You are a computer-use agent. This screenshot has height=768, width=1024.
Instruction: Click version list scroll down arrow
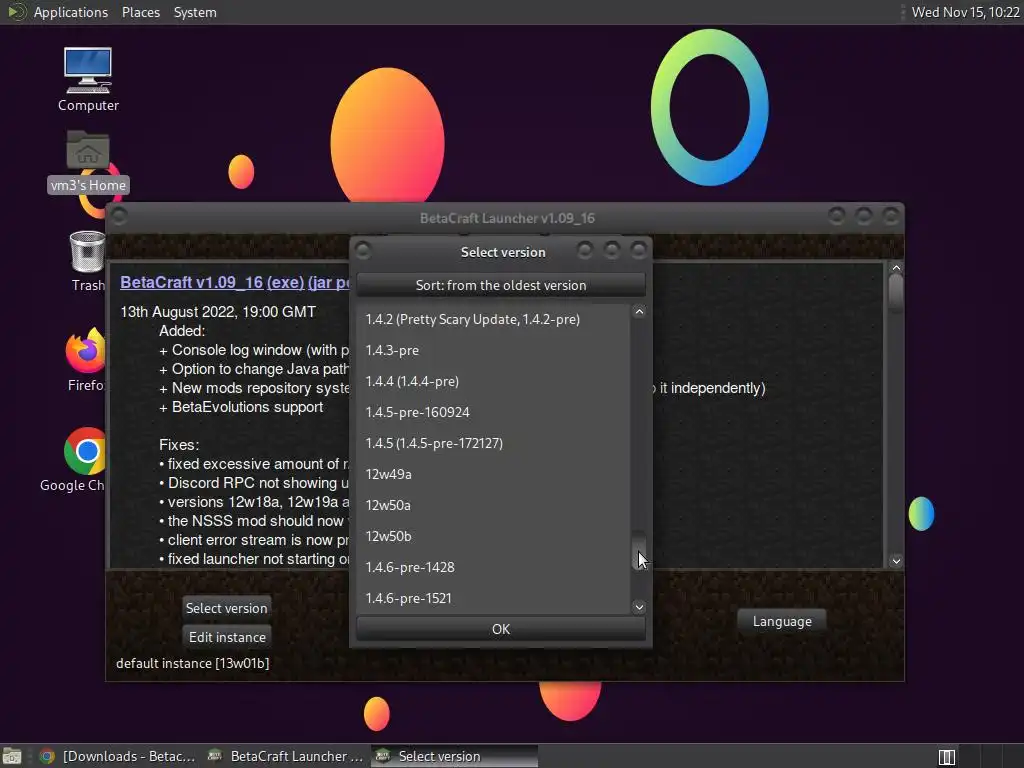pyautogui.click(x=639, y=607)
